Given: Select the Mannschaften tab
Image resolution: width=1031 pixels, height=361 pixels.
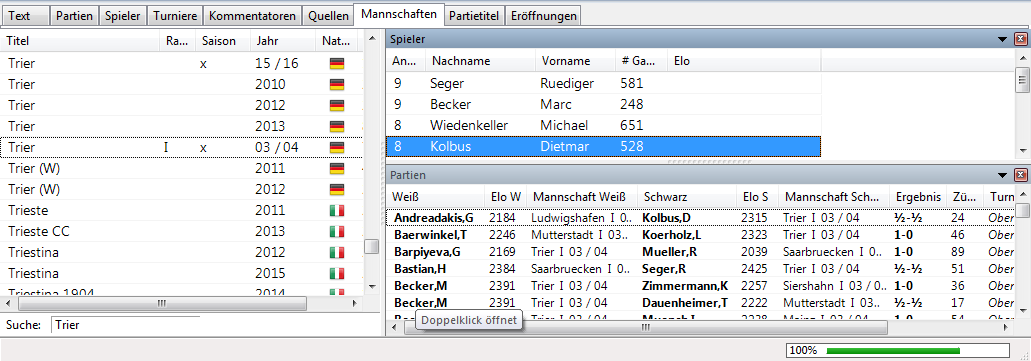Looking at the screenshot, I should pos(398,14).
